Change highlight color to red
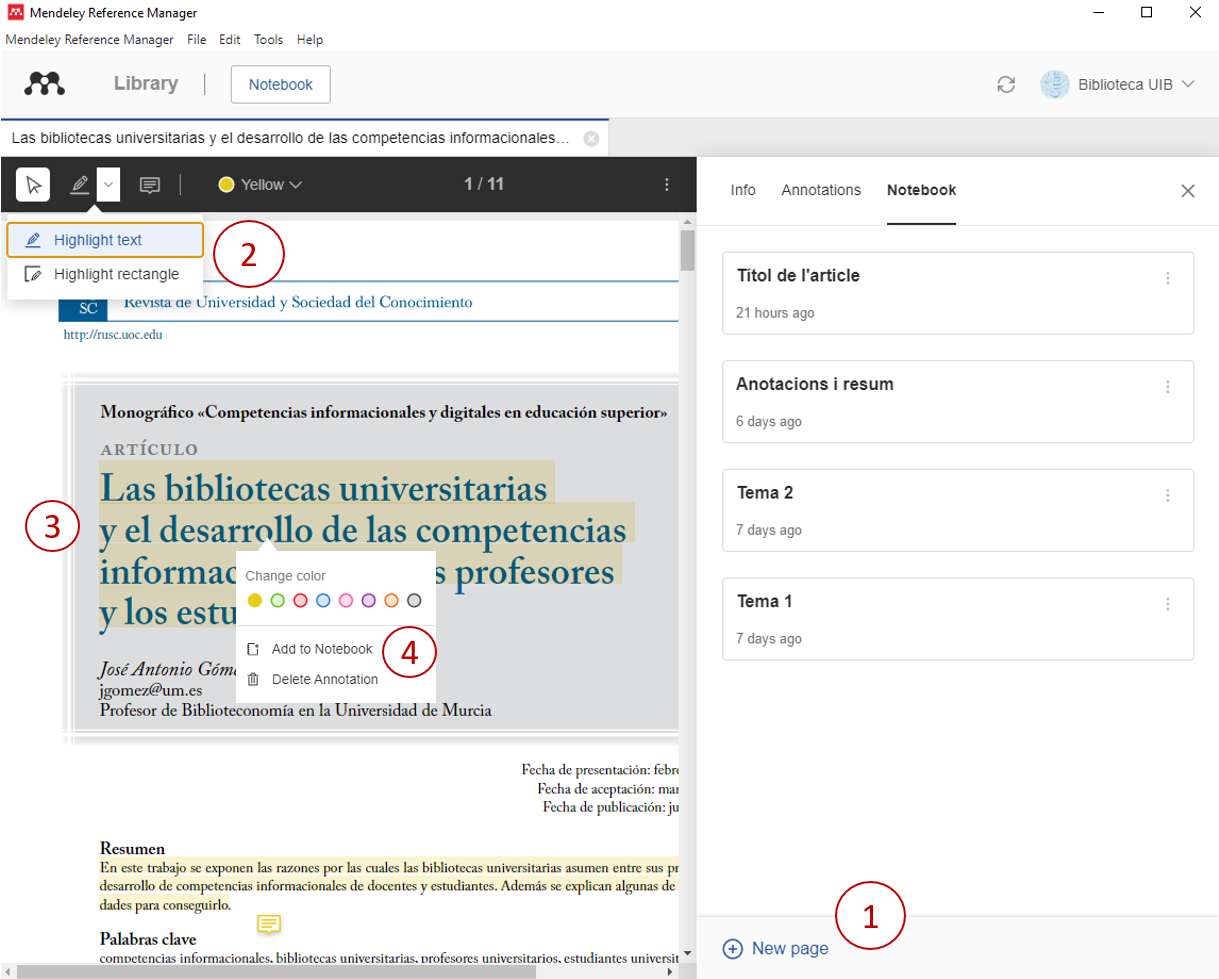The width and height of the screenshot is (1219, 979). point(300,601)
